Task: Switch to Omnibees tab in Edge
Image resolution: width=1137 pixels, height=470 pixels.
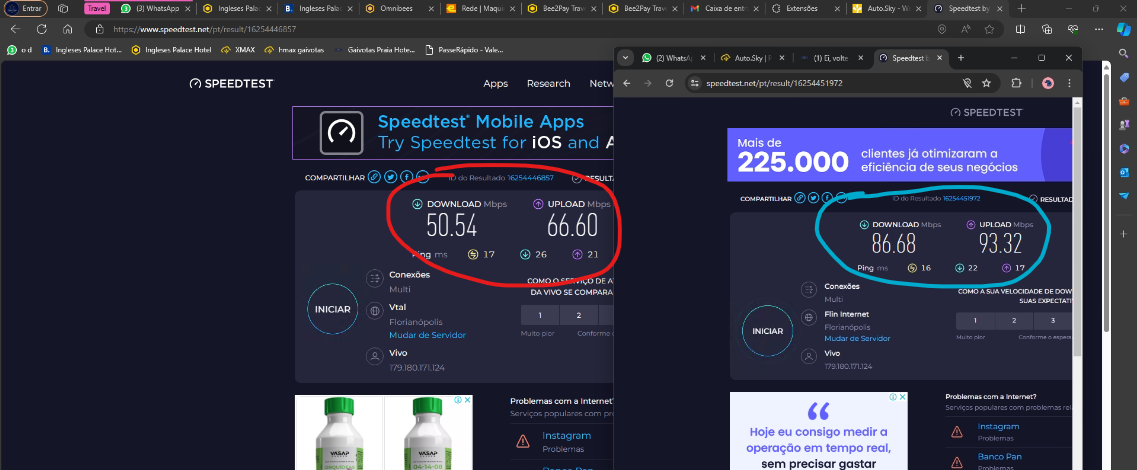Action: point(397,8)
